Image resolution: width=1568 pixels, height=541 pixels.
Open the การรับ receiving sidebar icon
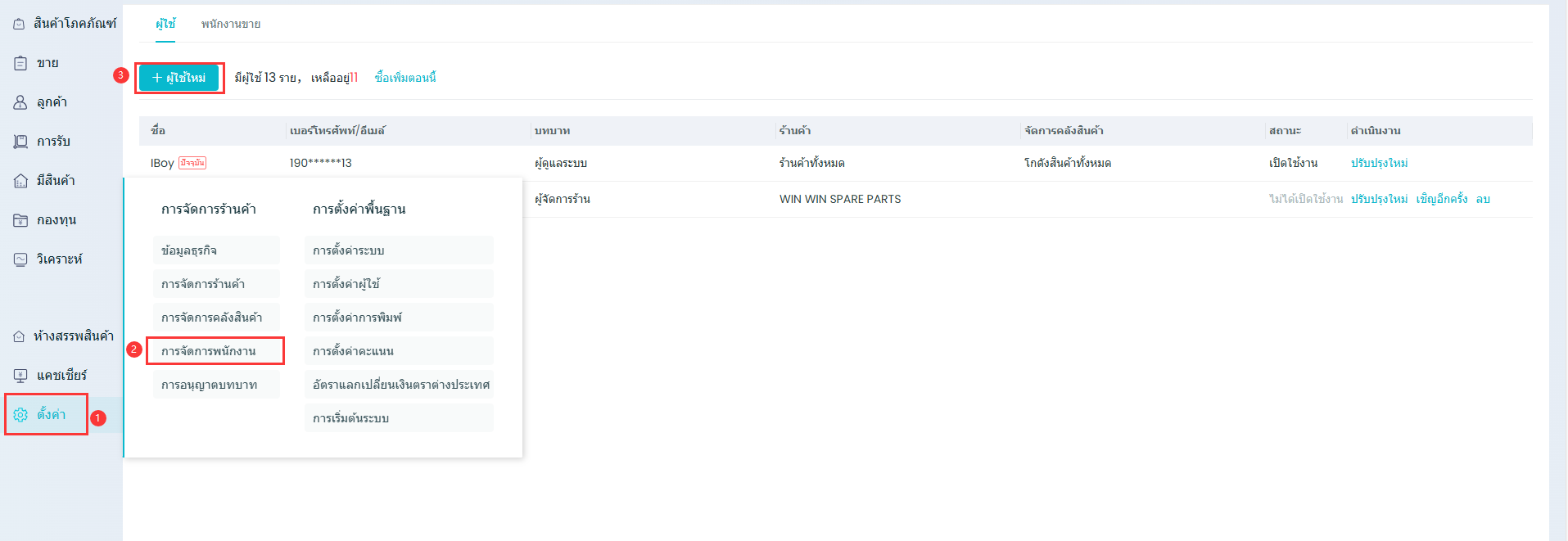point(20,142)
